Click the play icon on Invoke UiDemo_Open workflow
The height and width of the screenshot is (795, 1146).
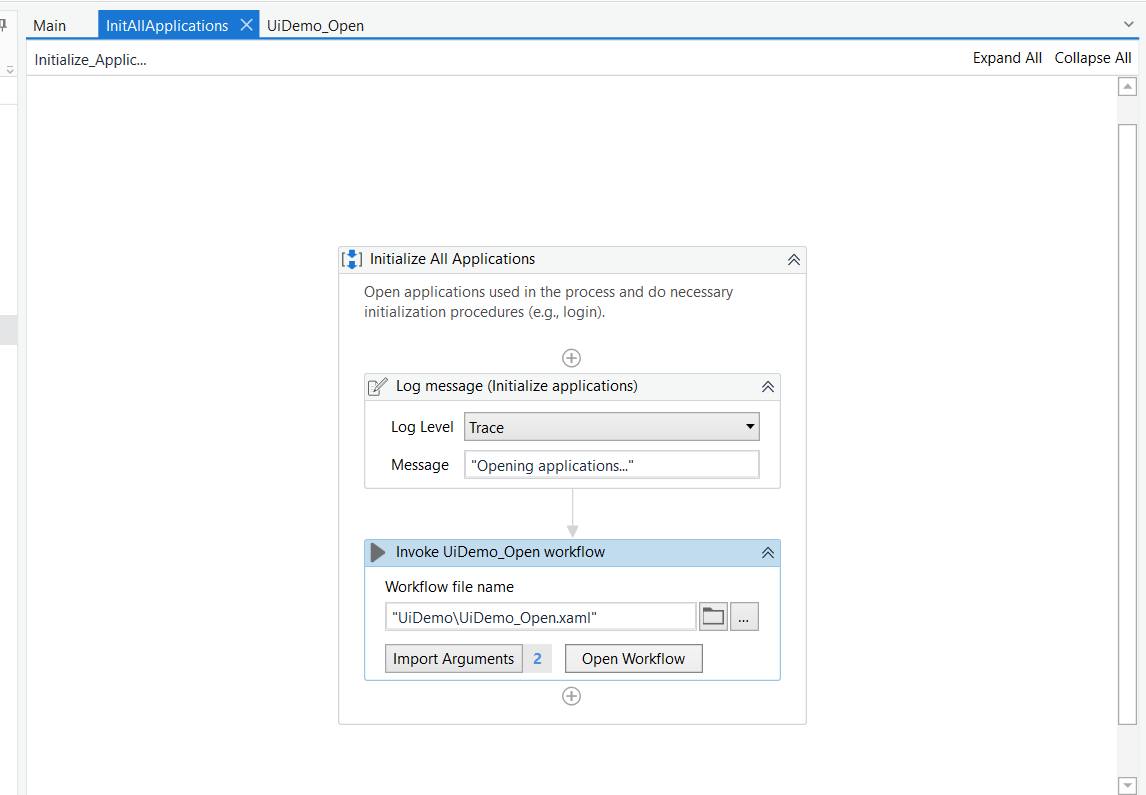click(377, 551)
